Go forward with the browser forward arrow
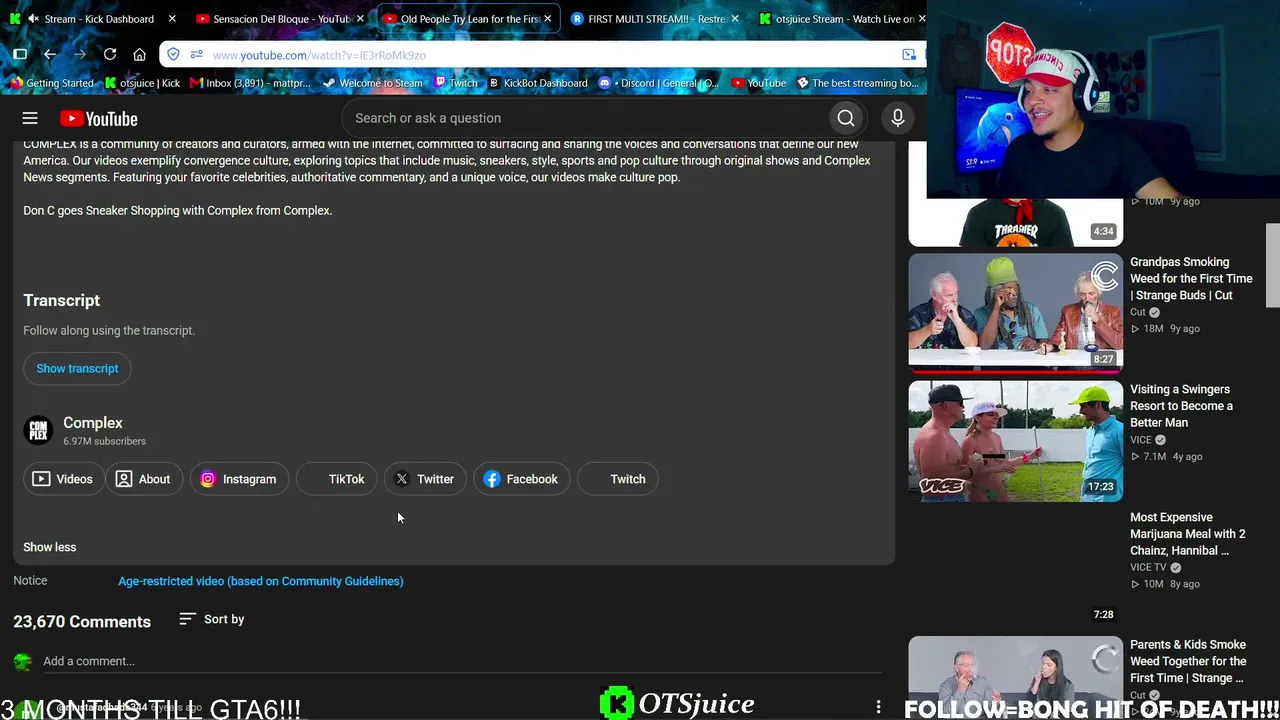This screenshot has width=1280, height=720. (x=80, y=54)
